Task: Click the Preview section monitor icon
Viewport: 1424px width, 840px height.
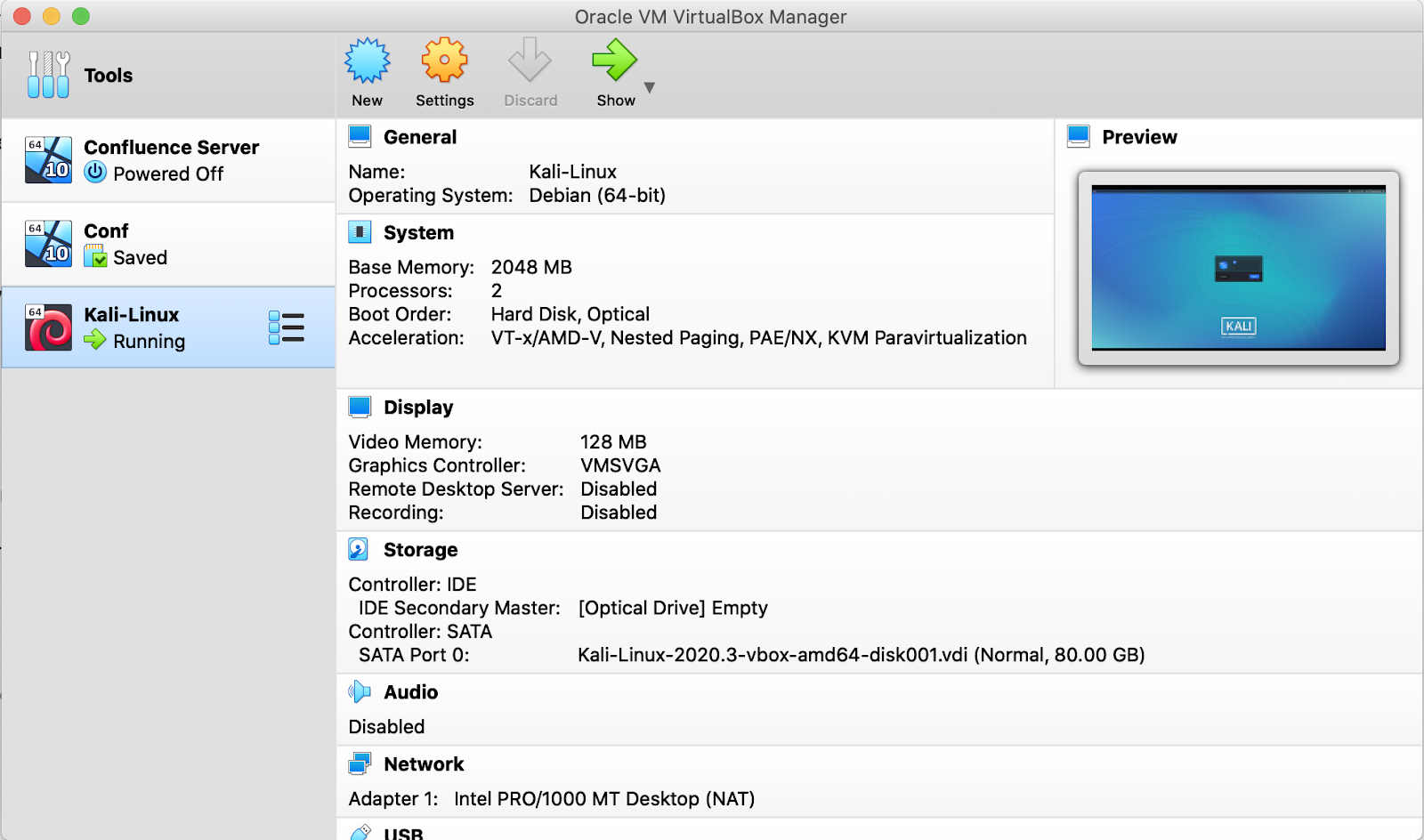Action: (1079, 136)
